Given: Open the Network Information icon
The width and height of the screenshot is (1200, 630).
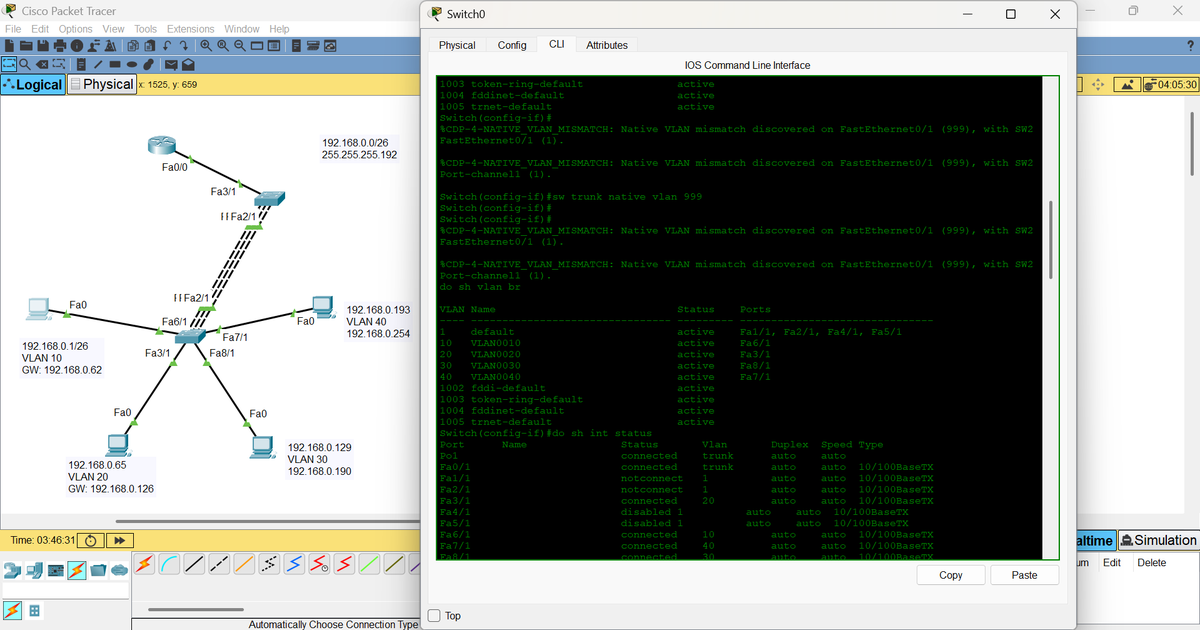Looking at the screenshot, I should [x=77, y=46].
